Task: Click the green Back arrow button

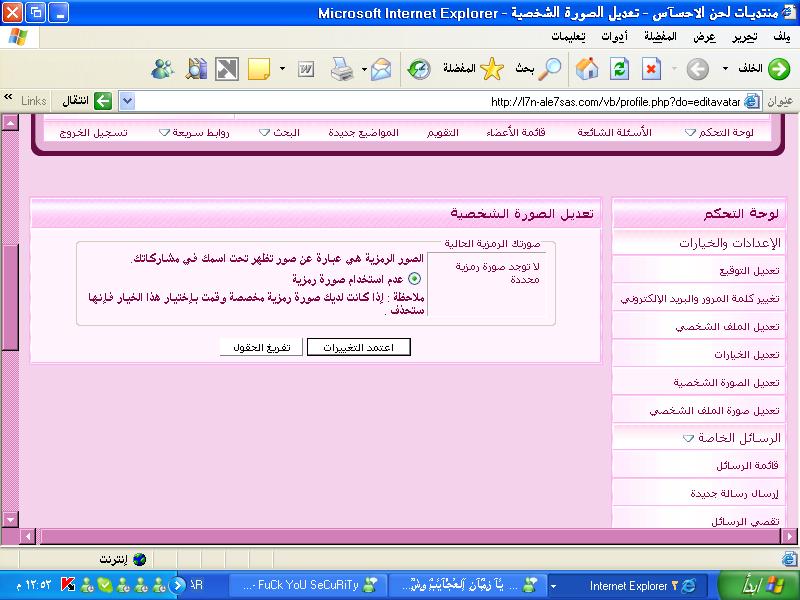Action: [777, 69]
